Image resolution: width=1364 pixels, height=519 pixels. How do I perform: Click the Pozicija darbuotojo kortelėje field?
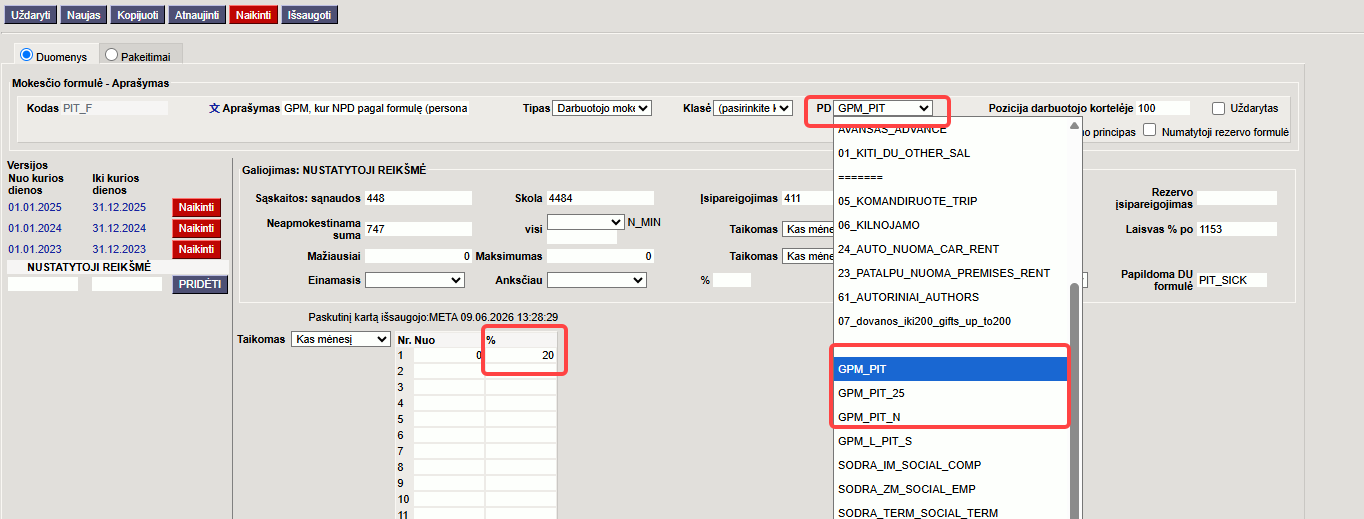coord(1164,108)
